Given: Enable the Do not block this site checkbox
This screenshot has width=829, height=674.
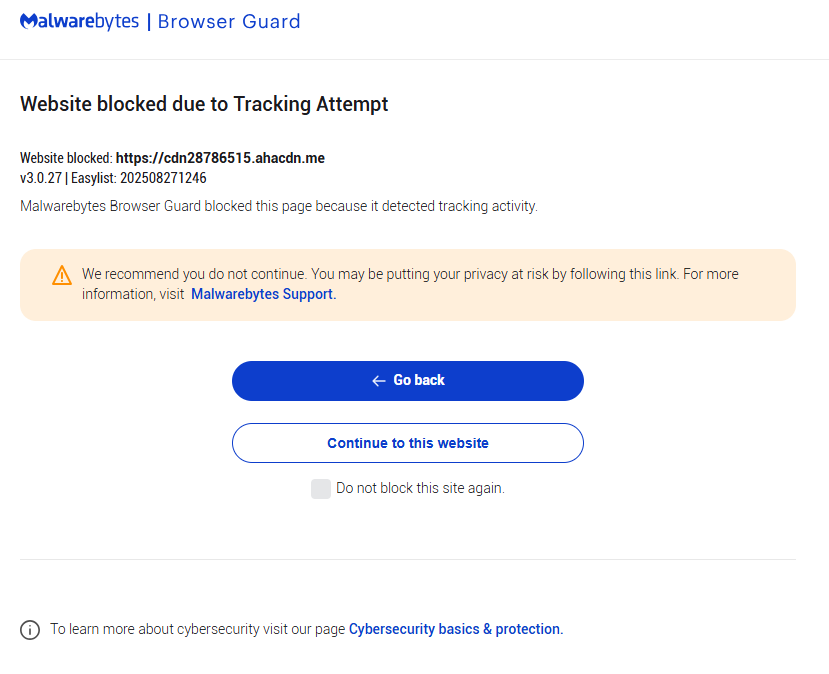Looking at the screenshot, I should tap(321, 489).
